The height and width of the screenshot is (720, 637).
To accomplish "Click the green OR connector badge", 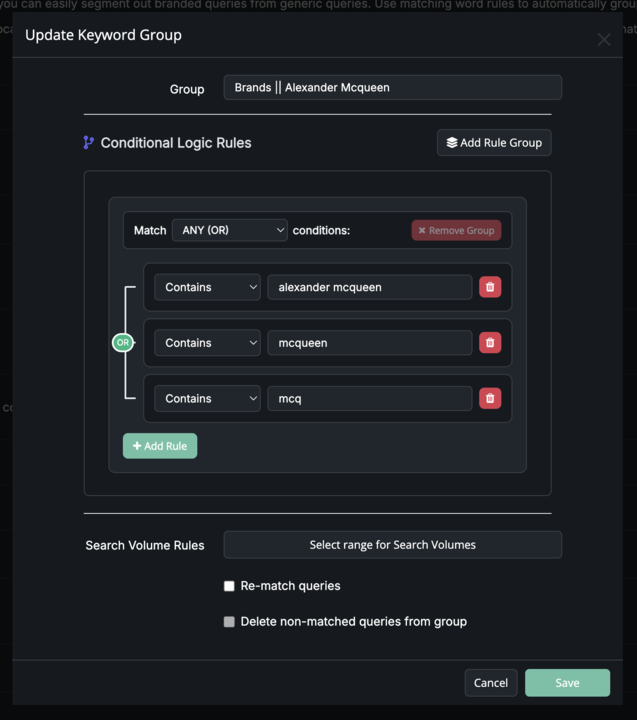I will tap(122, 343).
